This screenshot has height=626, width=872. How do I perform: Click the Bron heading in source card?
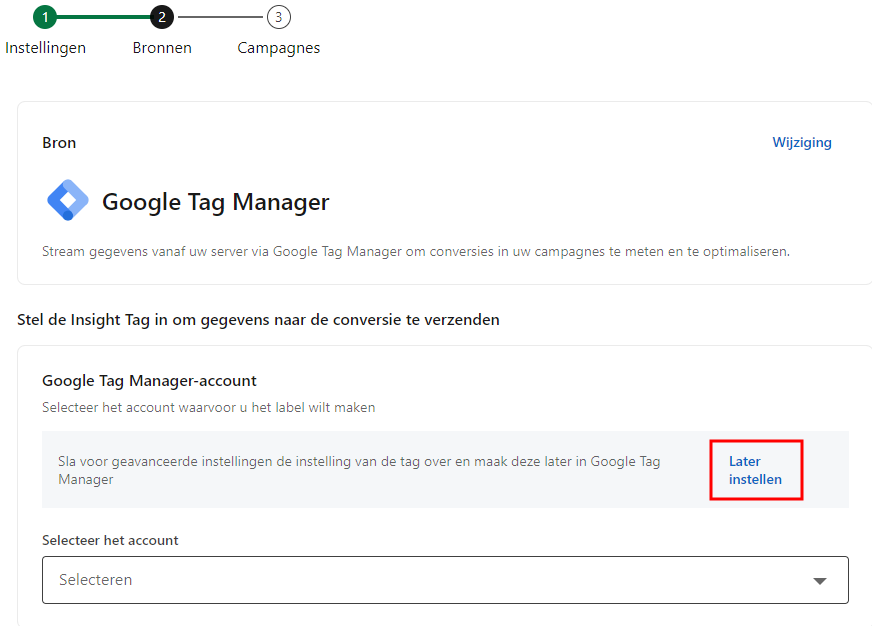click(59, 143)
